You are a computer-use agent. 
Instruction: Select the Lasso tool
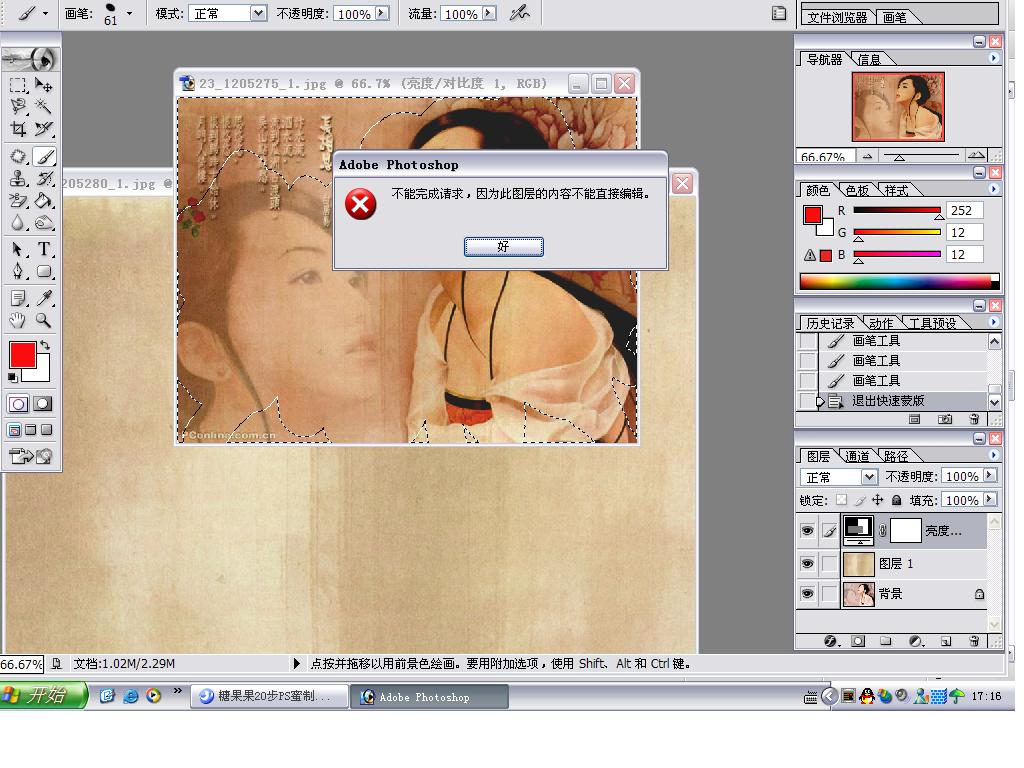(x=18, y=106)
